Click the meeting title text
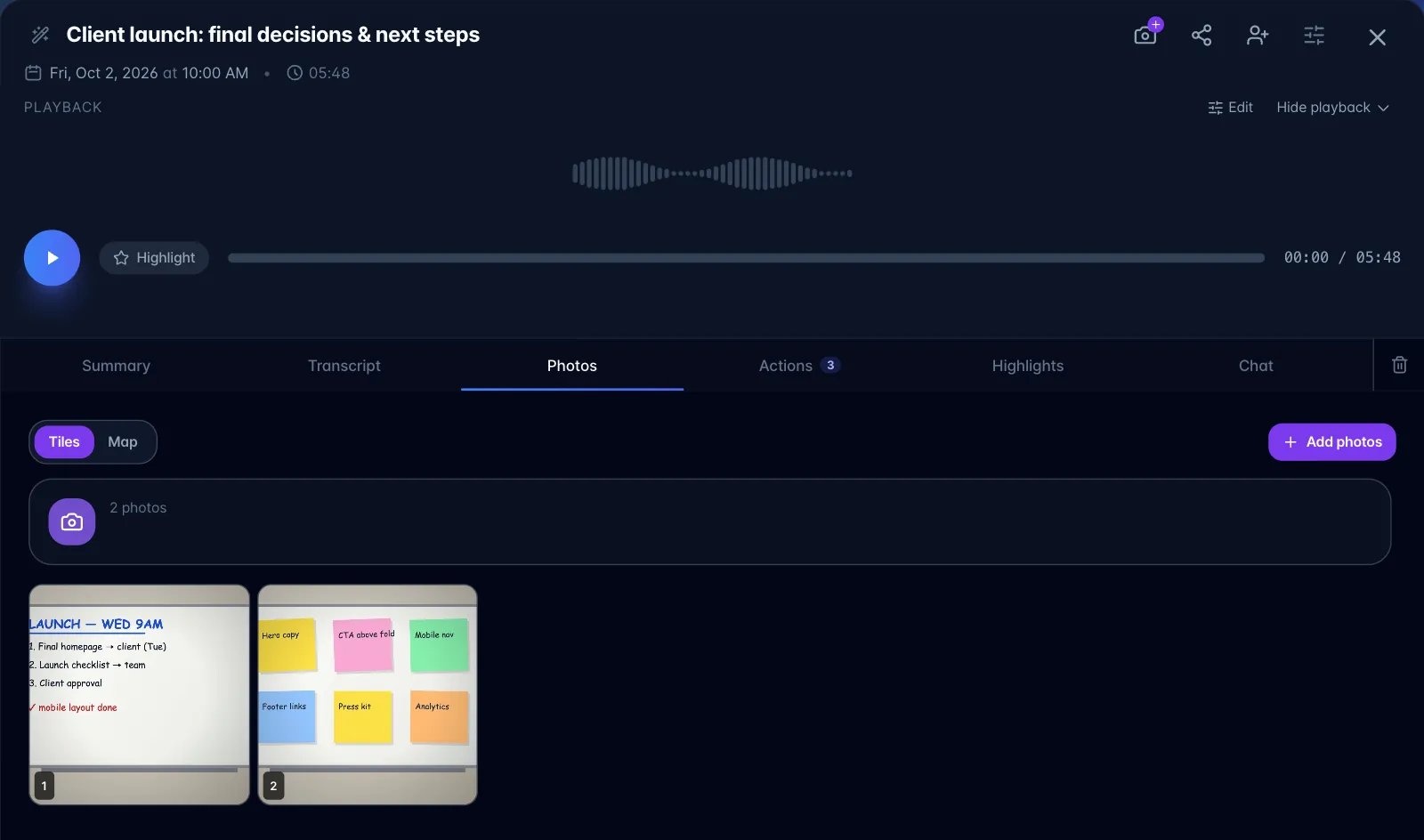The width and height of the screenshot is (1424, 840). click(272, 35)
